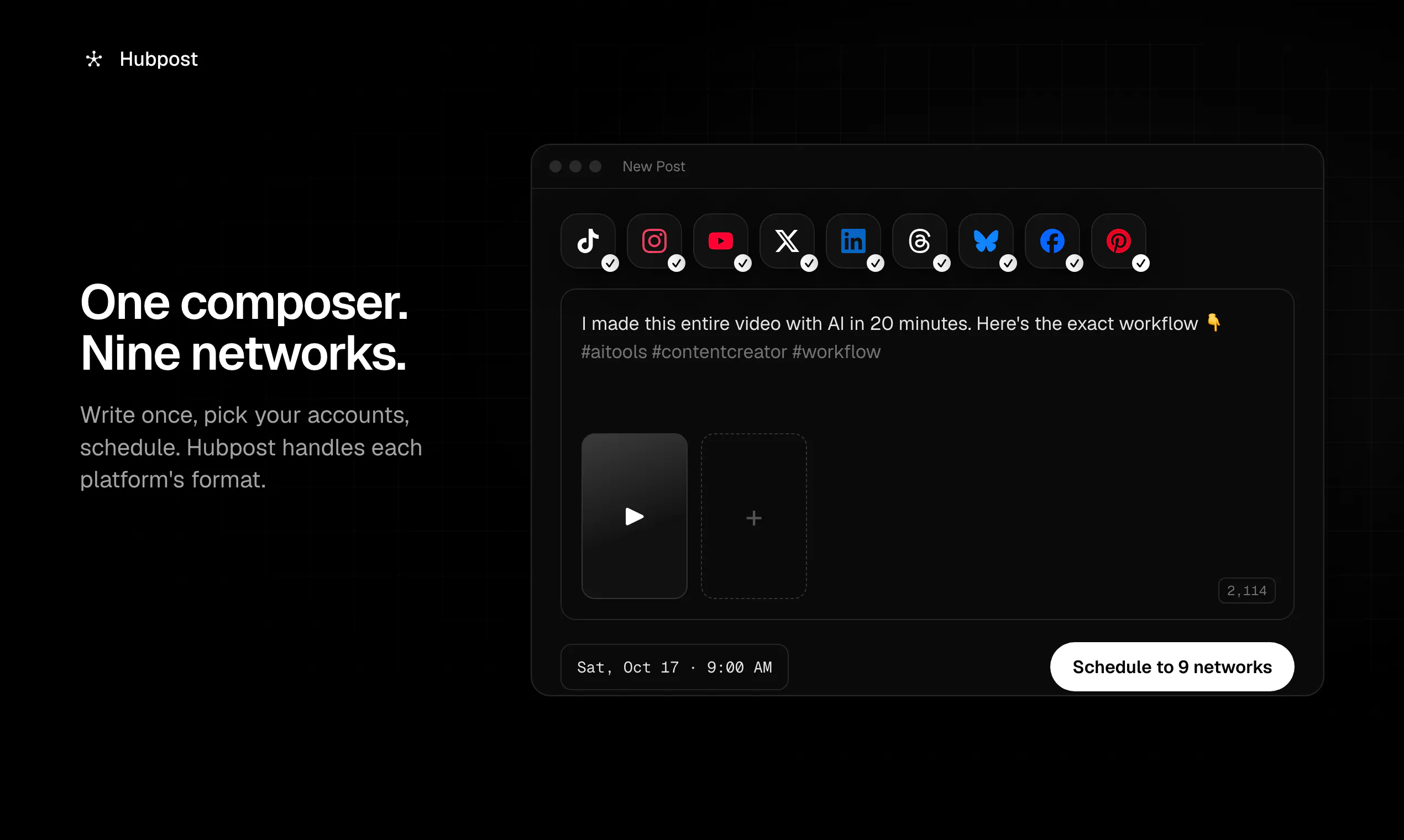This screenshot has width=1404, height=840.
Task: Click Schedule to 9 networks button
Action: click(1172, 667)
